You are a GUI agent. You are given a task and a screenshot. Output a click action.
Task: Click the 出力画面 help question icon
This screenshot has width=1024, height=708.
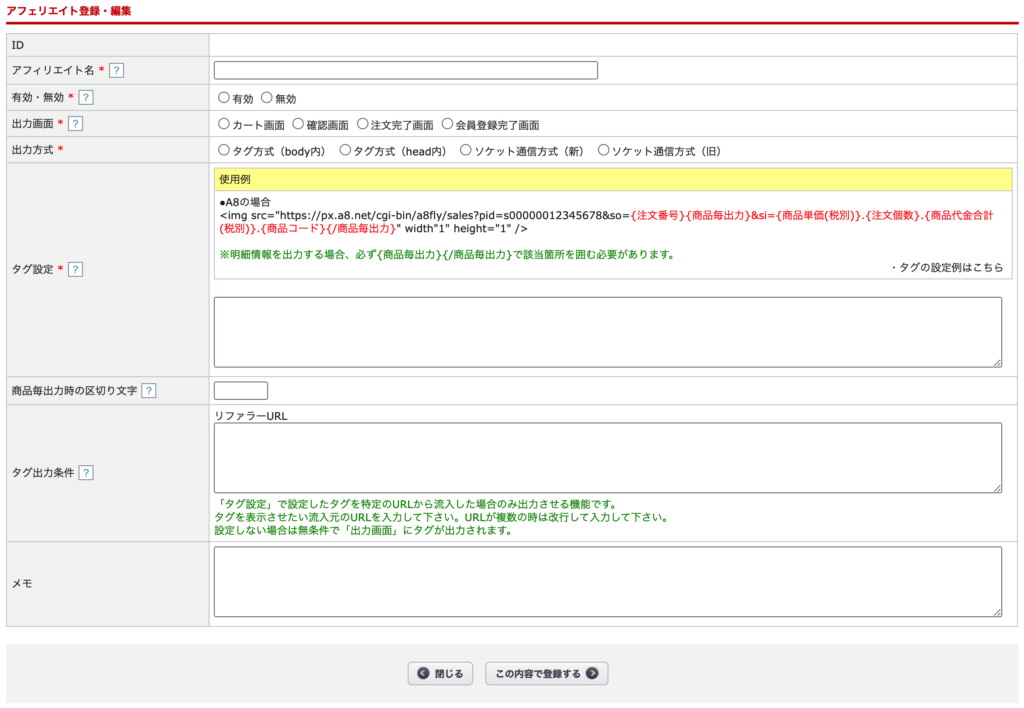click(75, 123)
